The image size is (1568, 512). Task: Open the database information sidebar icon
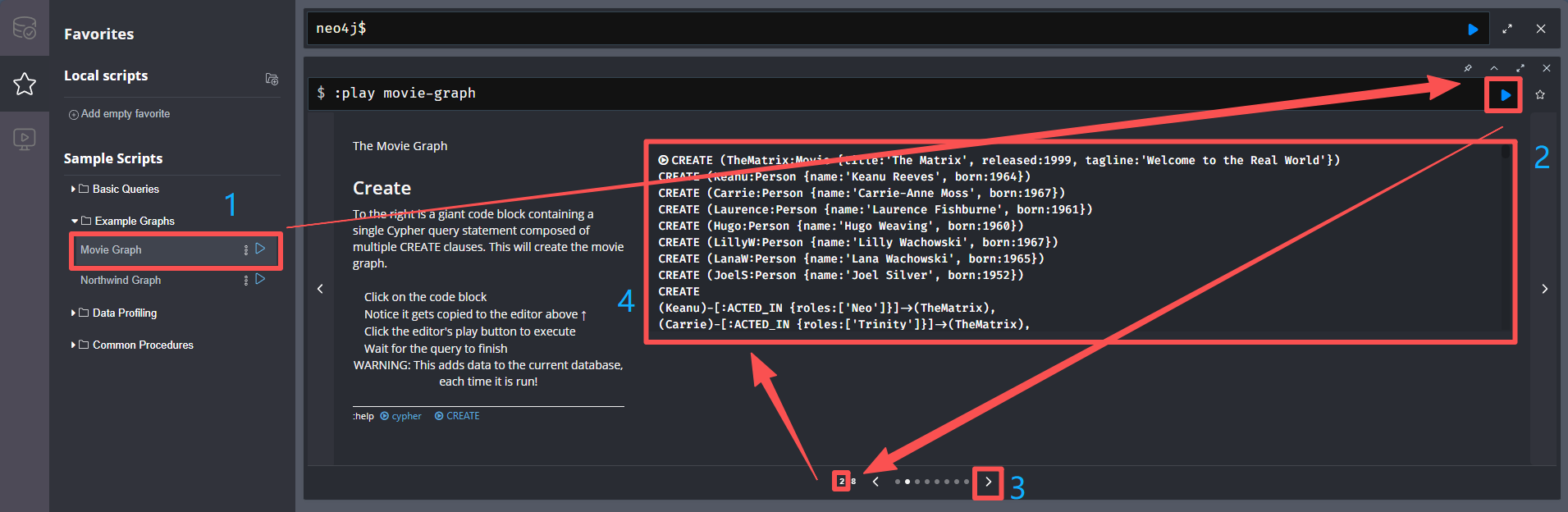coord(25,28)
